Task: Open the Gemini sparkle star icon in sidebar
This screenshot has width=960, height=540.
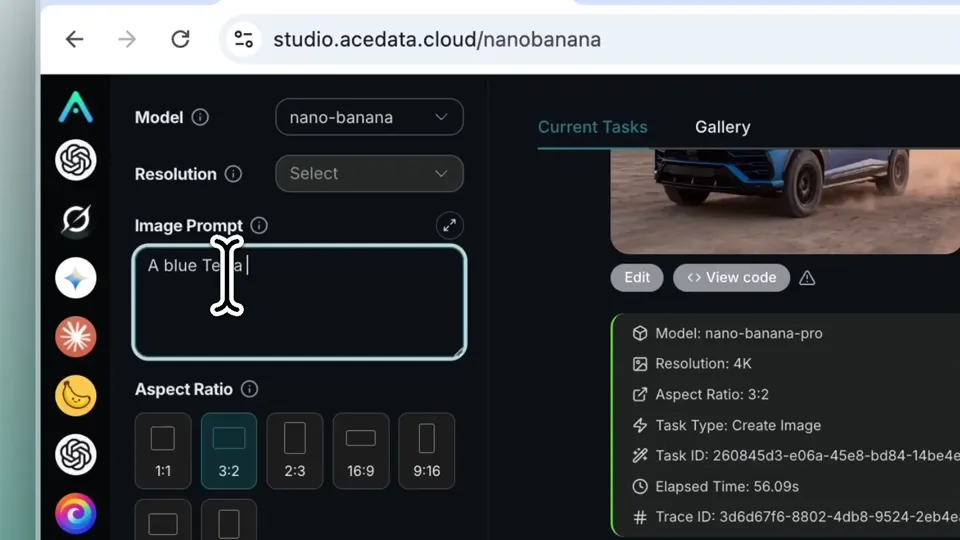Action: point(76,278)
